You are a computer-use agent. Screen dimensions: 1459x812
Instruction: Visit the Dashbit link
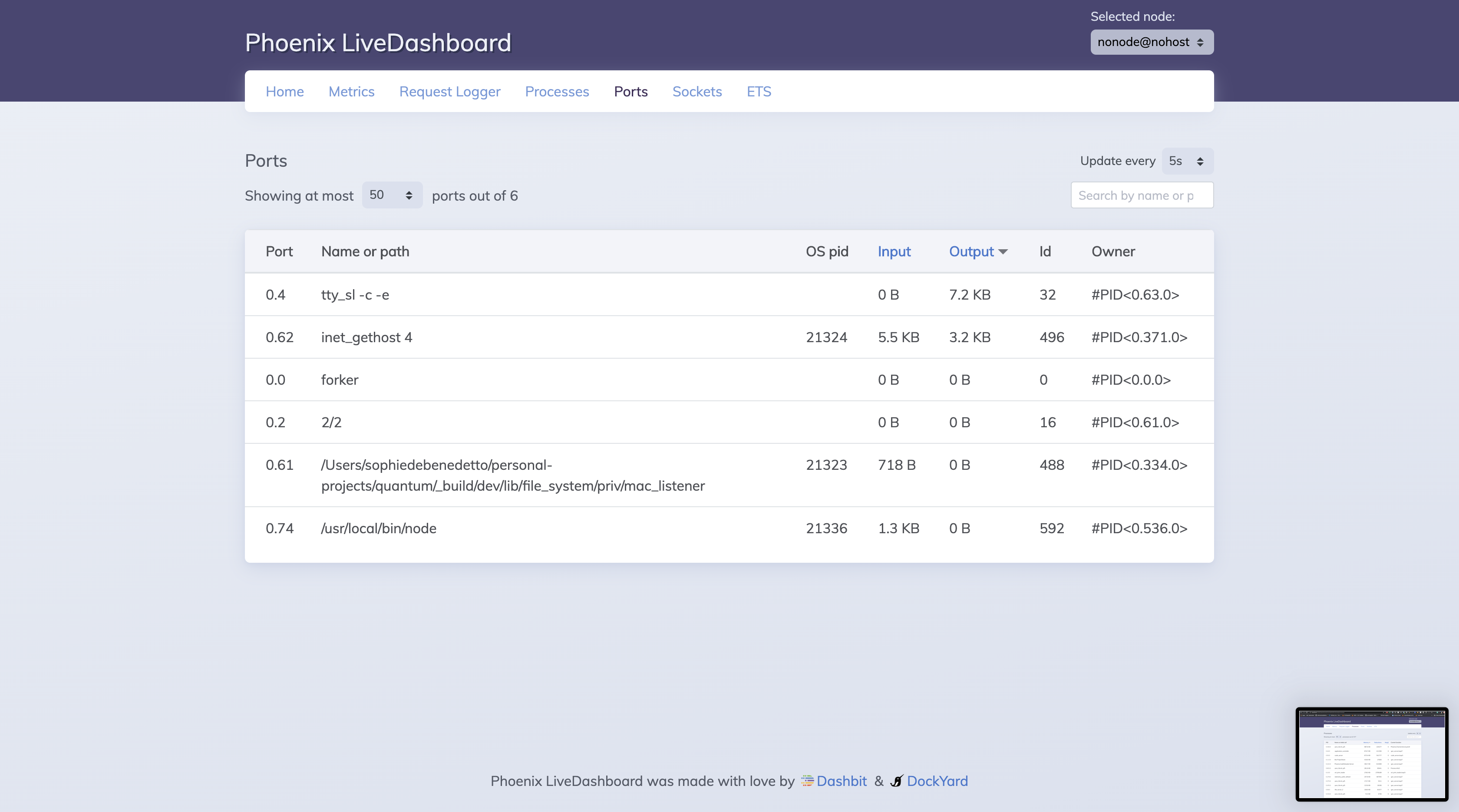point(842,781)
